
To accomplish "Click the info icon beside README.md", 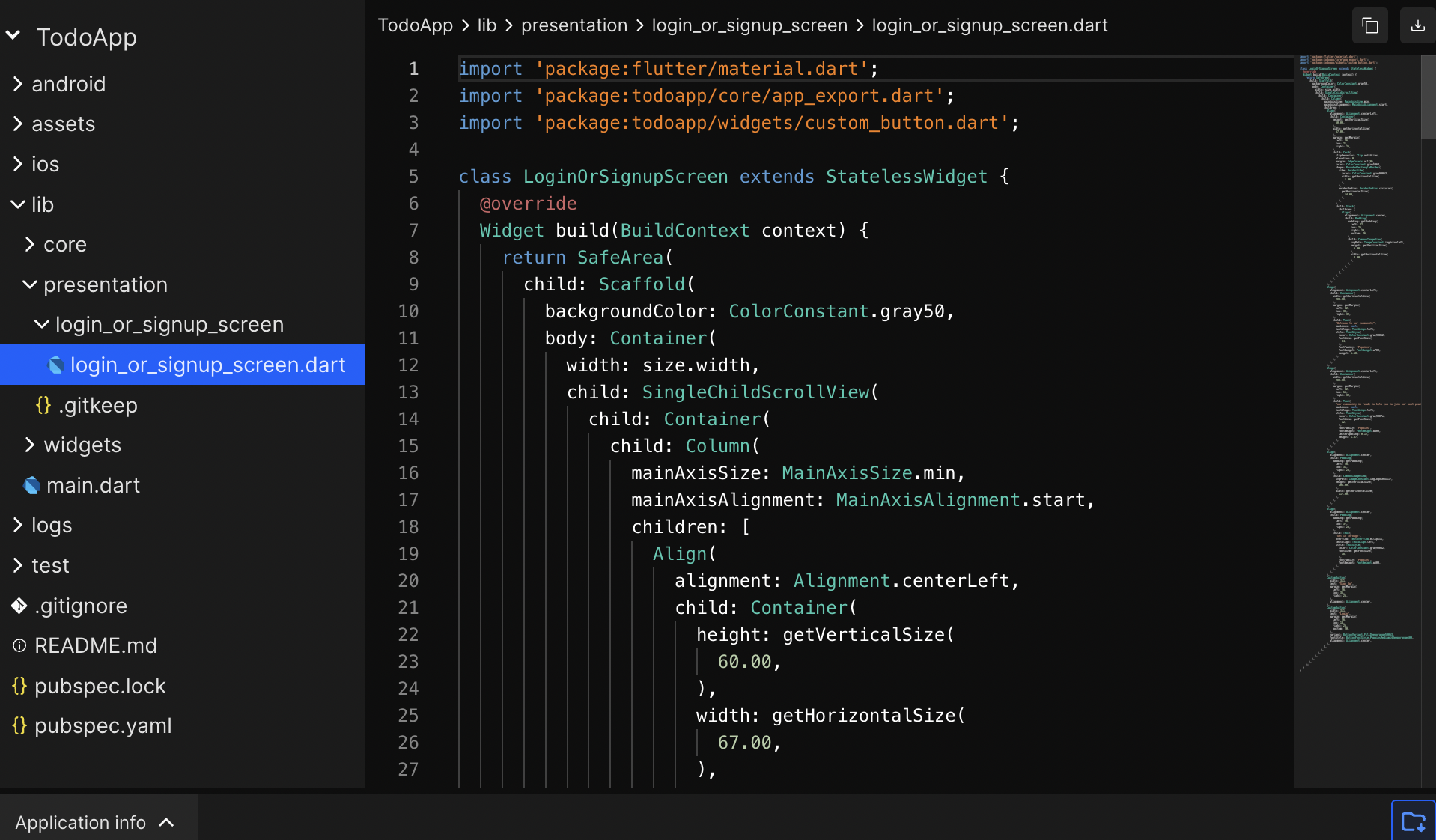I will (x=19, y=645).
